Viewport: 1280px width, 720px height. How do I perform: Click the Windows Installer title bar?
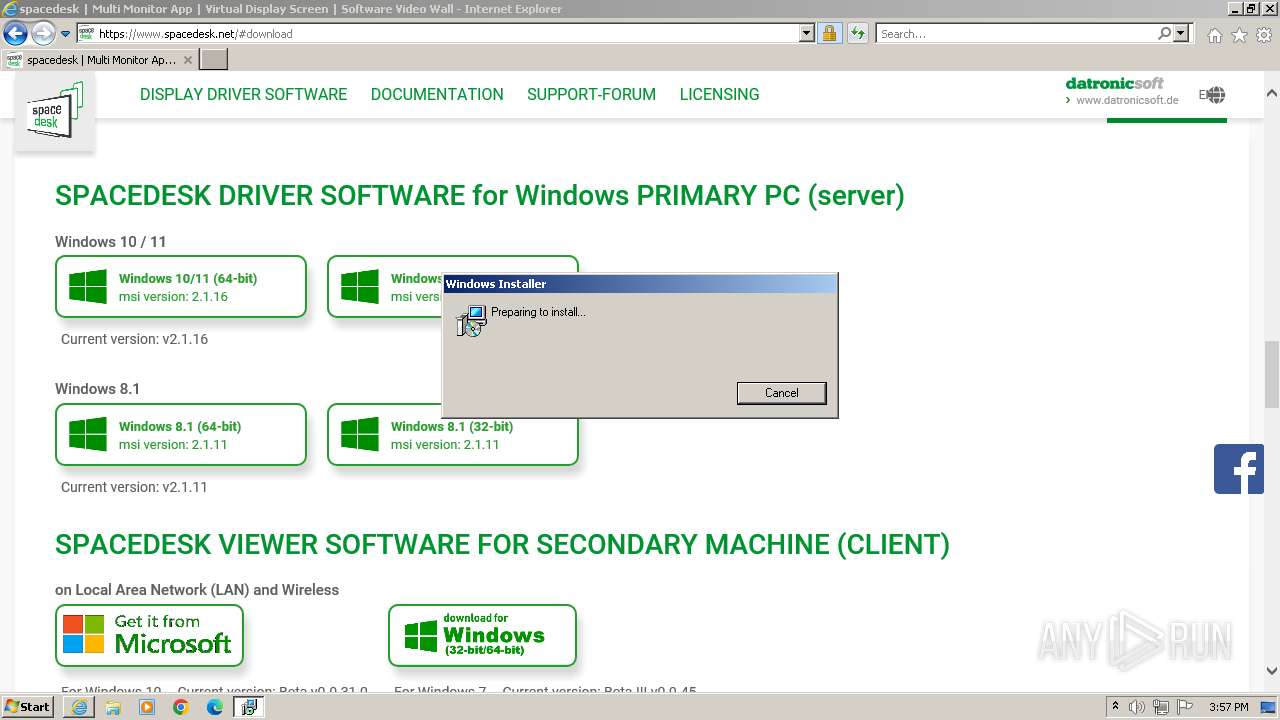(640, 284)
